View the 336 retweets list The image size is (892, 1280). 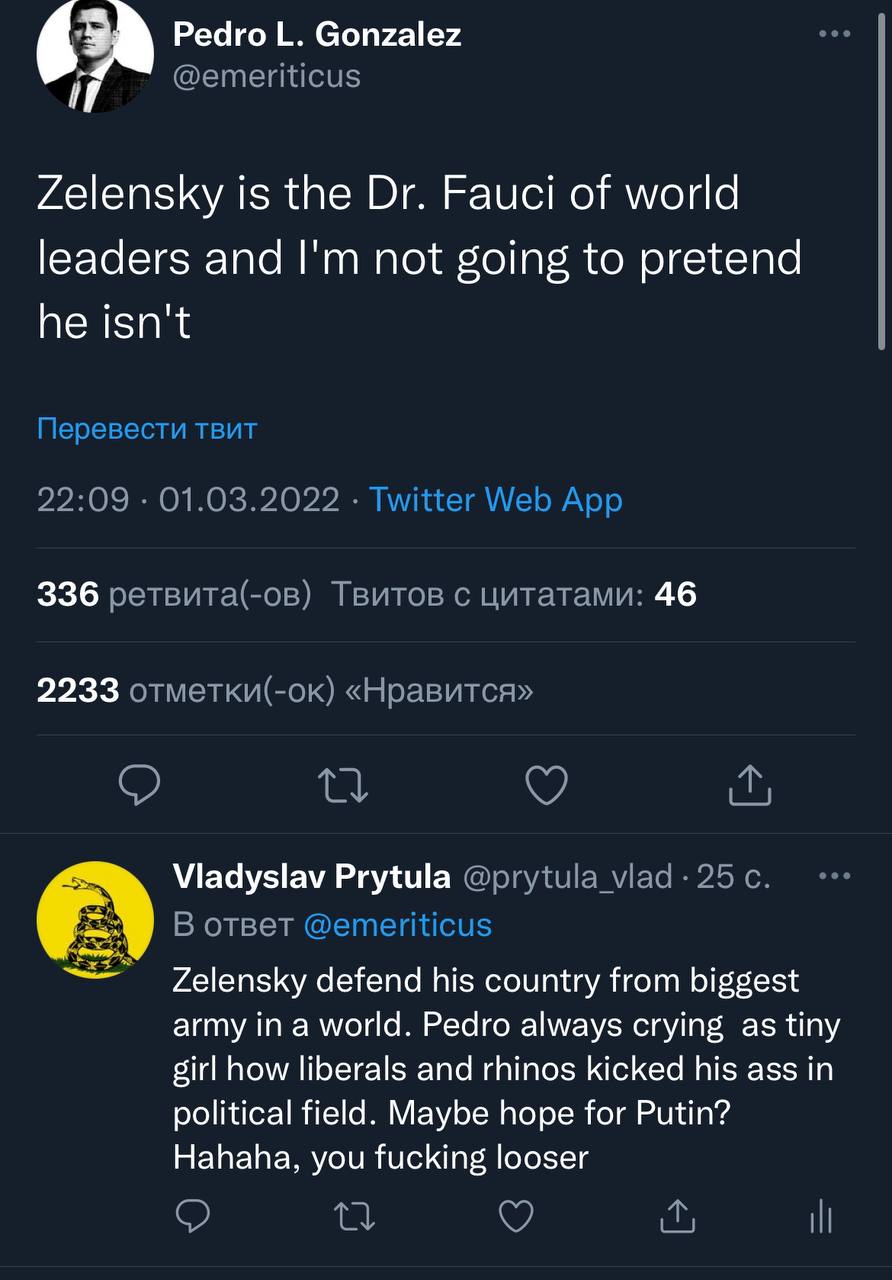pos(174,595)
